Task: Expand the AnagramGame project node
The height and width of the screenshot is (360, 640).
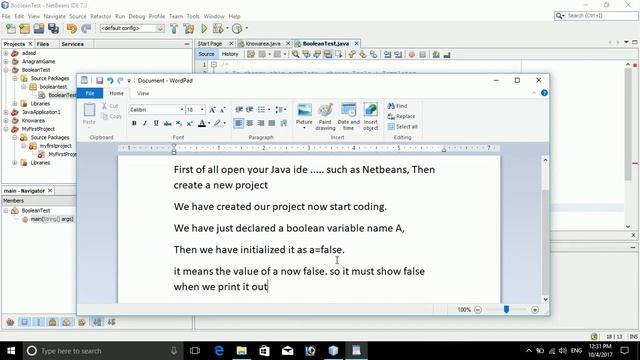Action: 6,61
